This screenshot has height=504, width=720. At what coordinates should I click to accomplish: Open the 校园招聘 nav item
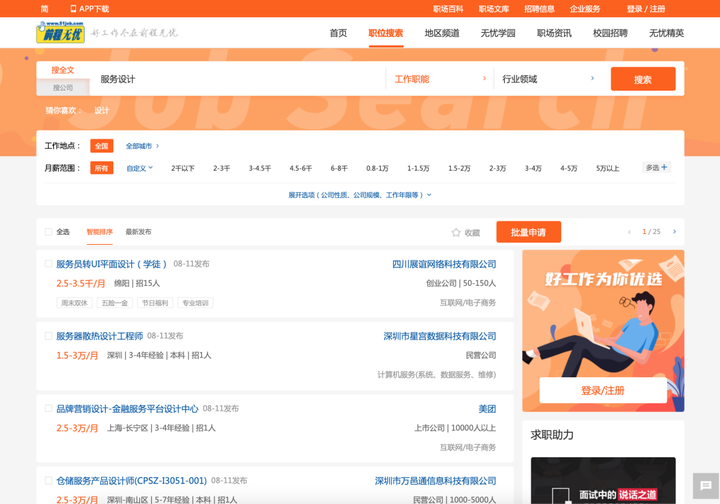pos(610,33)
